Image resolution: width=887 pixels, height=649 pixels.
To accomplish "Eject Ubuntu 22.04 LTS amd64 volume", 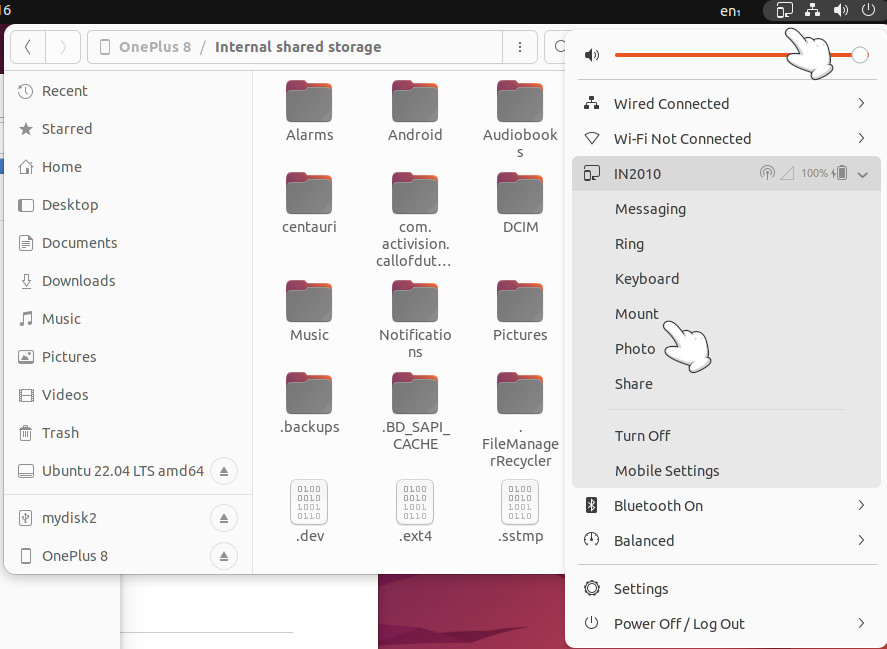I will click(224, 471).
